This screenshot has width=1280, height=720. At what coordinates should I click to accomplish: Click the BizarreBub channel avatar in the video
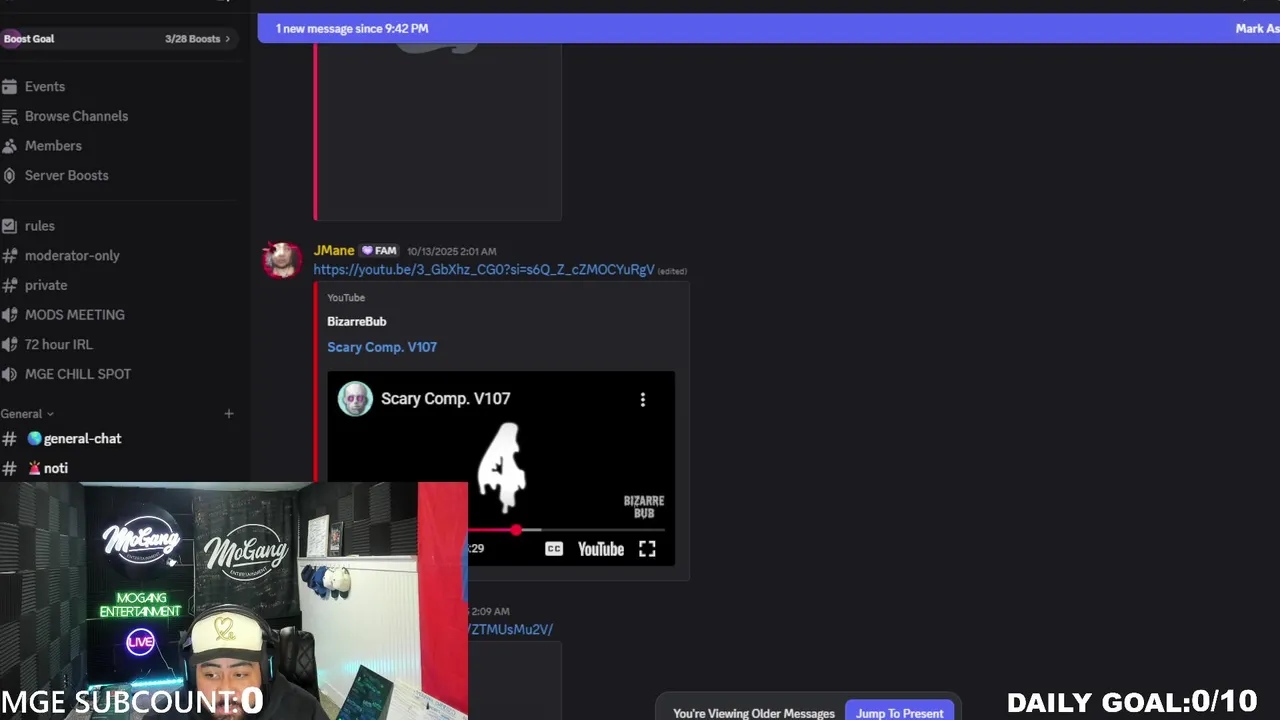(355, 398)
